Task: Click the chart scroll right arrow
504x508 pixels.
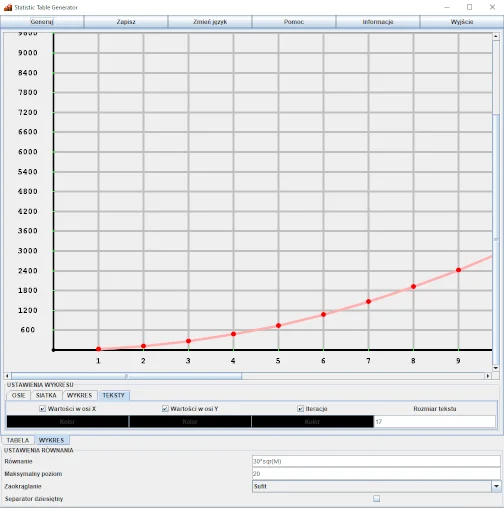Action: click(488, 376)
